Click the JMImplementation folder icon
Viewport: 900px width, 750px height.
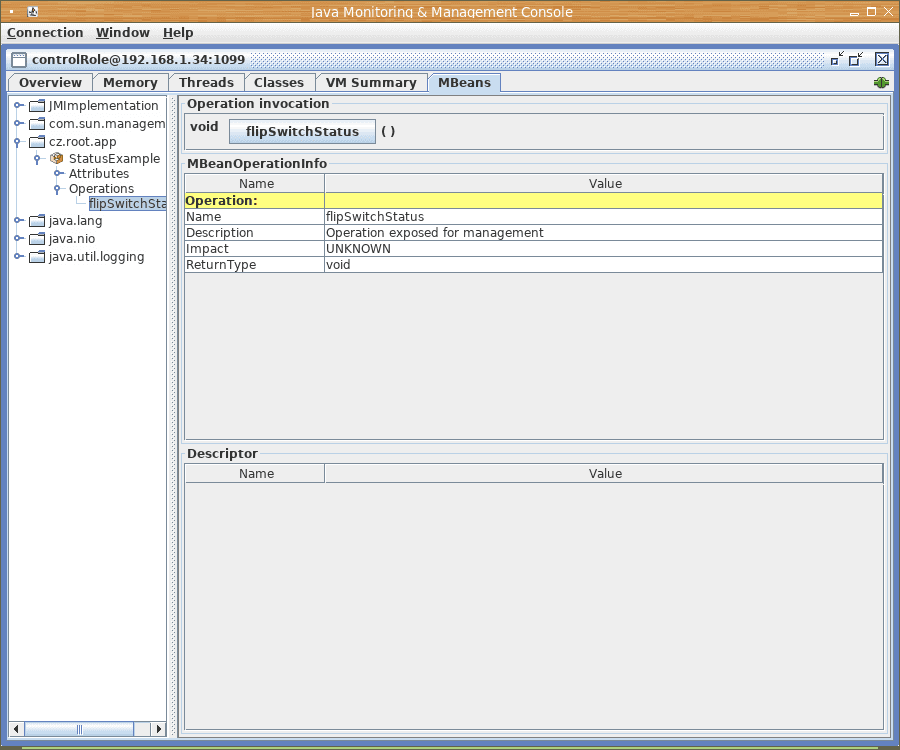(37, 106)
